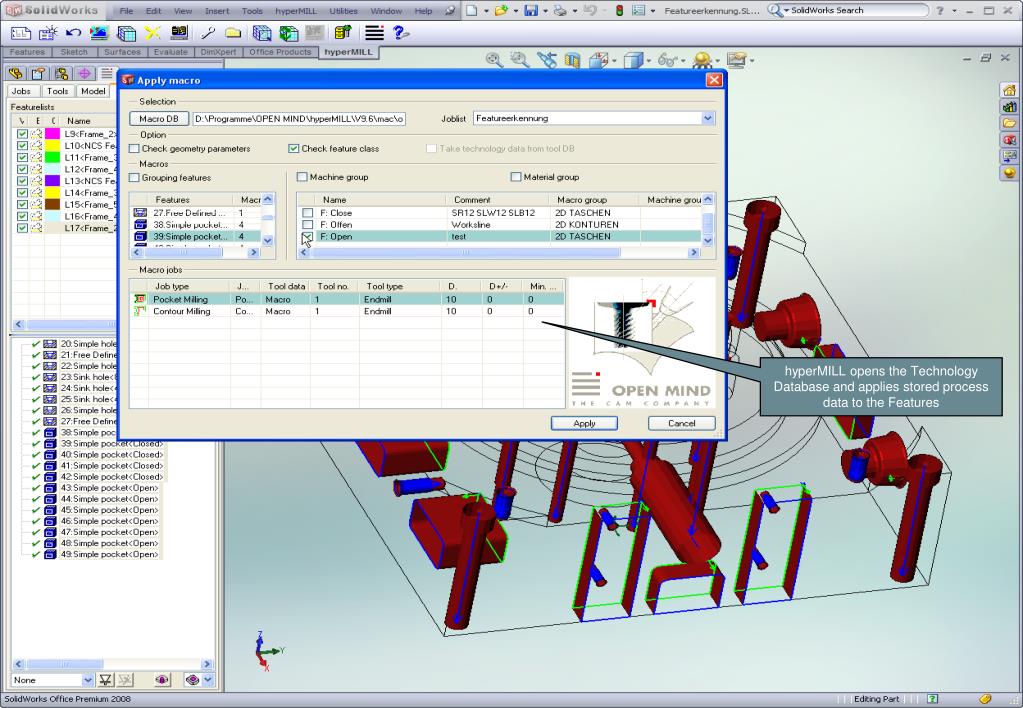Screen dimensions: 1023x708
Task: Open the SolidWorks Search options dropdown
Action: pos(786,10)
